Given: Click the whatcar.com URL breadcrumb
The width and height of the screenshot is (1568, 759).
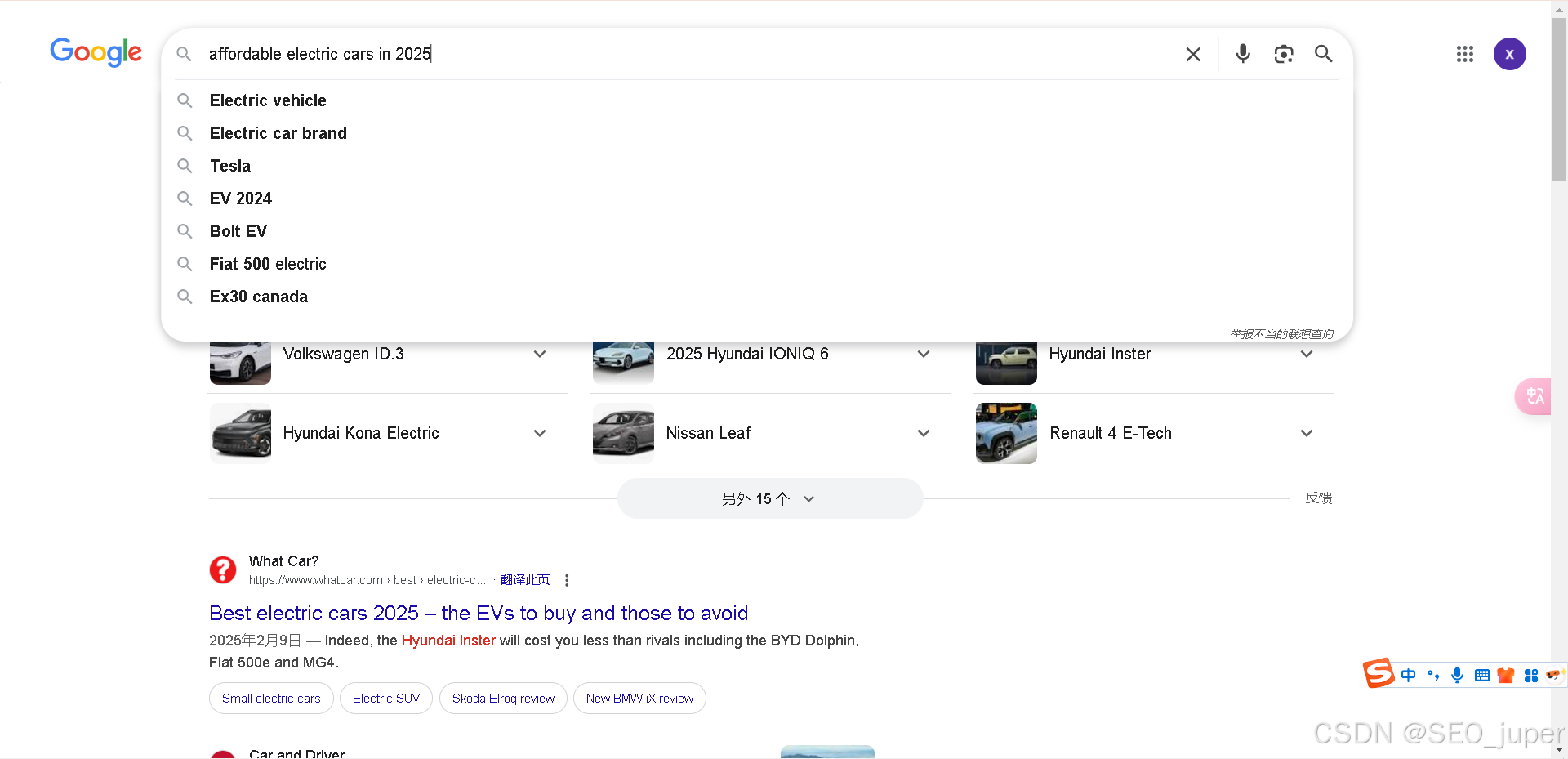Looking at the screenshot, I should point(367,580).
